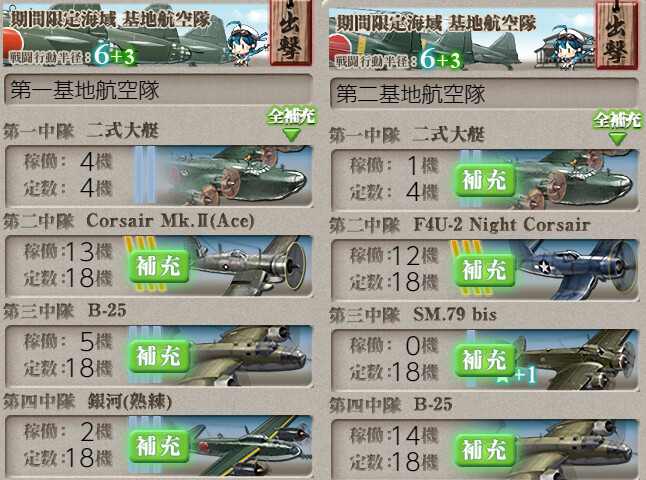Expand 全補充 resupply-all arrow for first air base
Screen dimensions: 646x480
(x=291, y=124)
